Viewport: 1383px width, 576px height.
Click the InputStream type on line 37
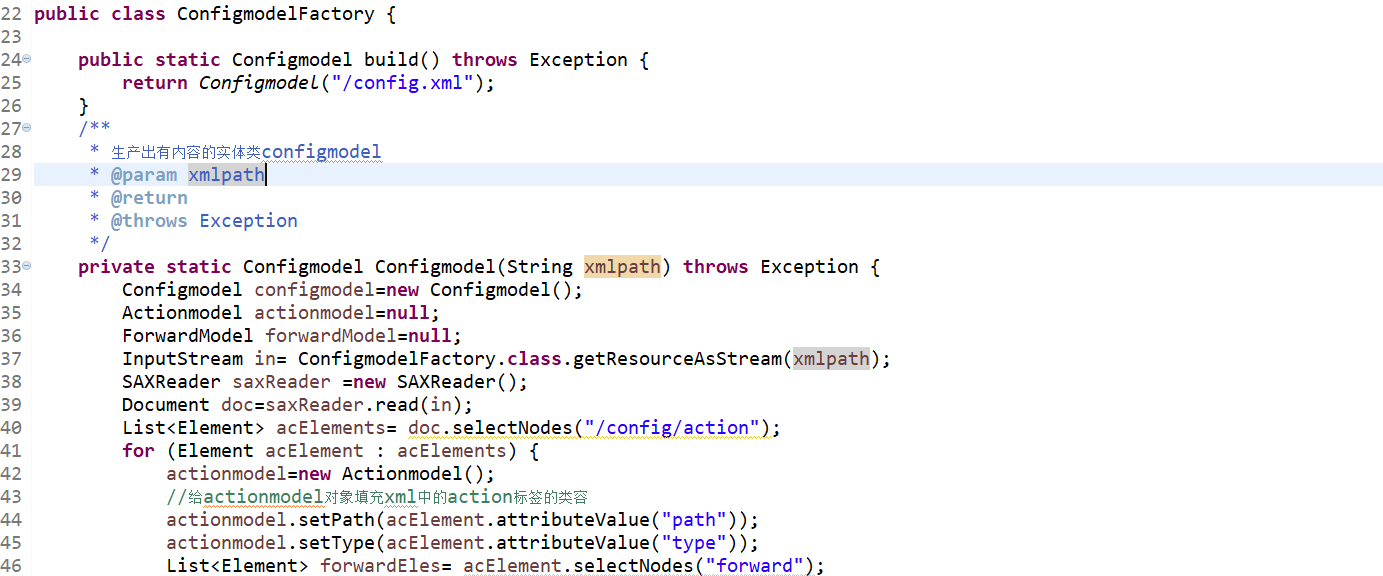point(182,359)
